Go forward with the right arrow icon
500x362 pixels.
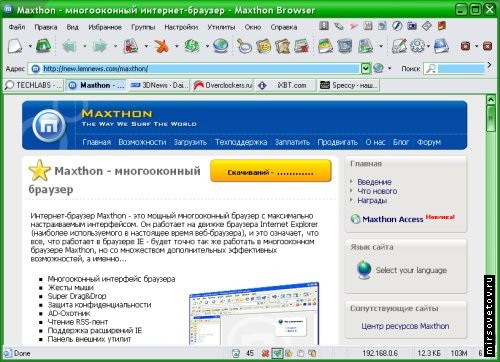[100, 46]
